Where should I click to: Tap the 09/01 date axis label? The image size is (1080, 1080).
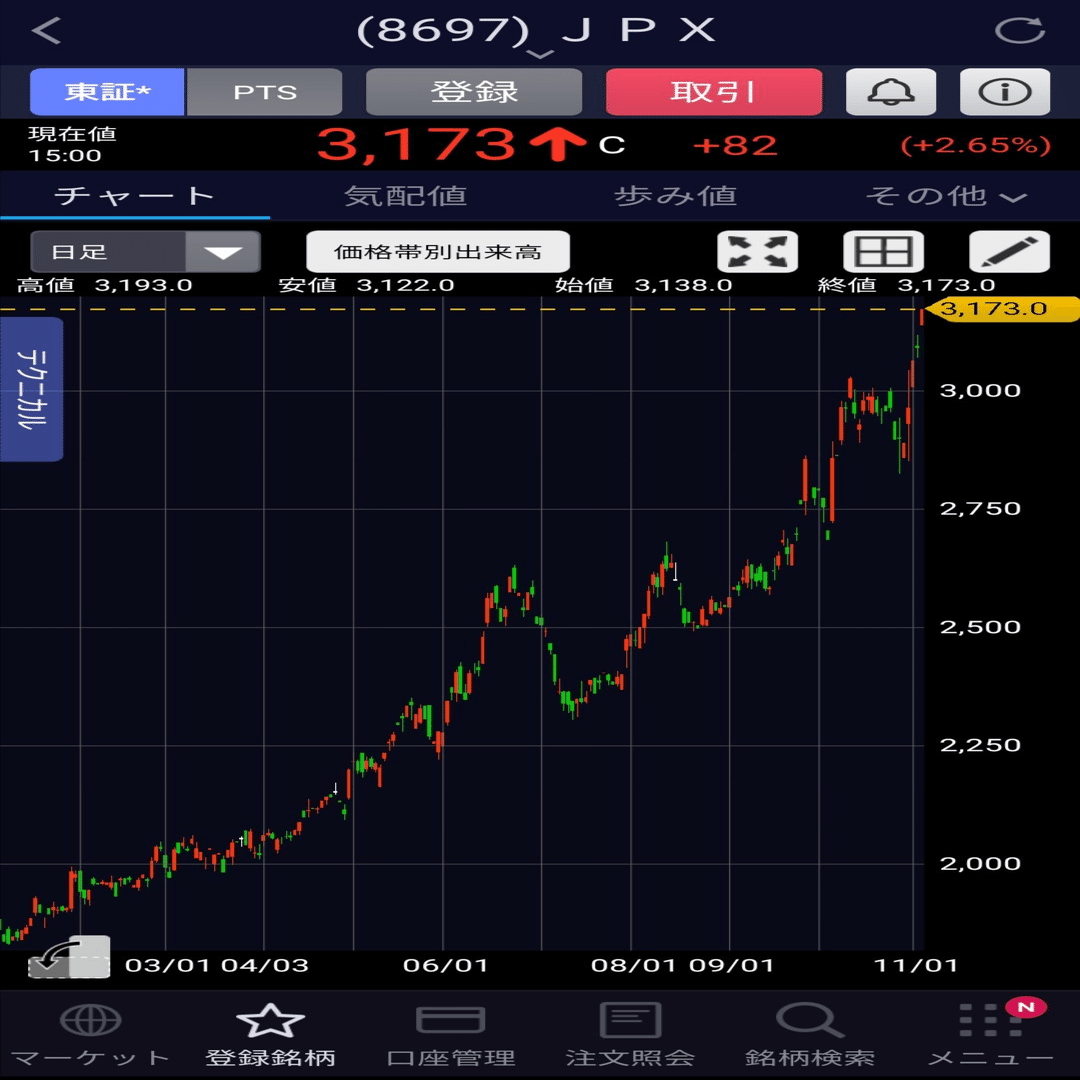731,965
